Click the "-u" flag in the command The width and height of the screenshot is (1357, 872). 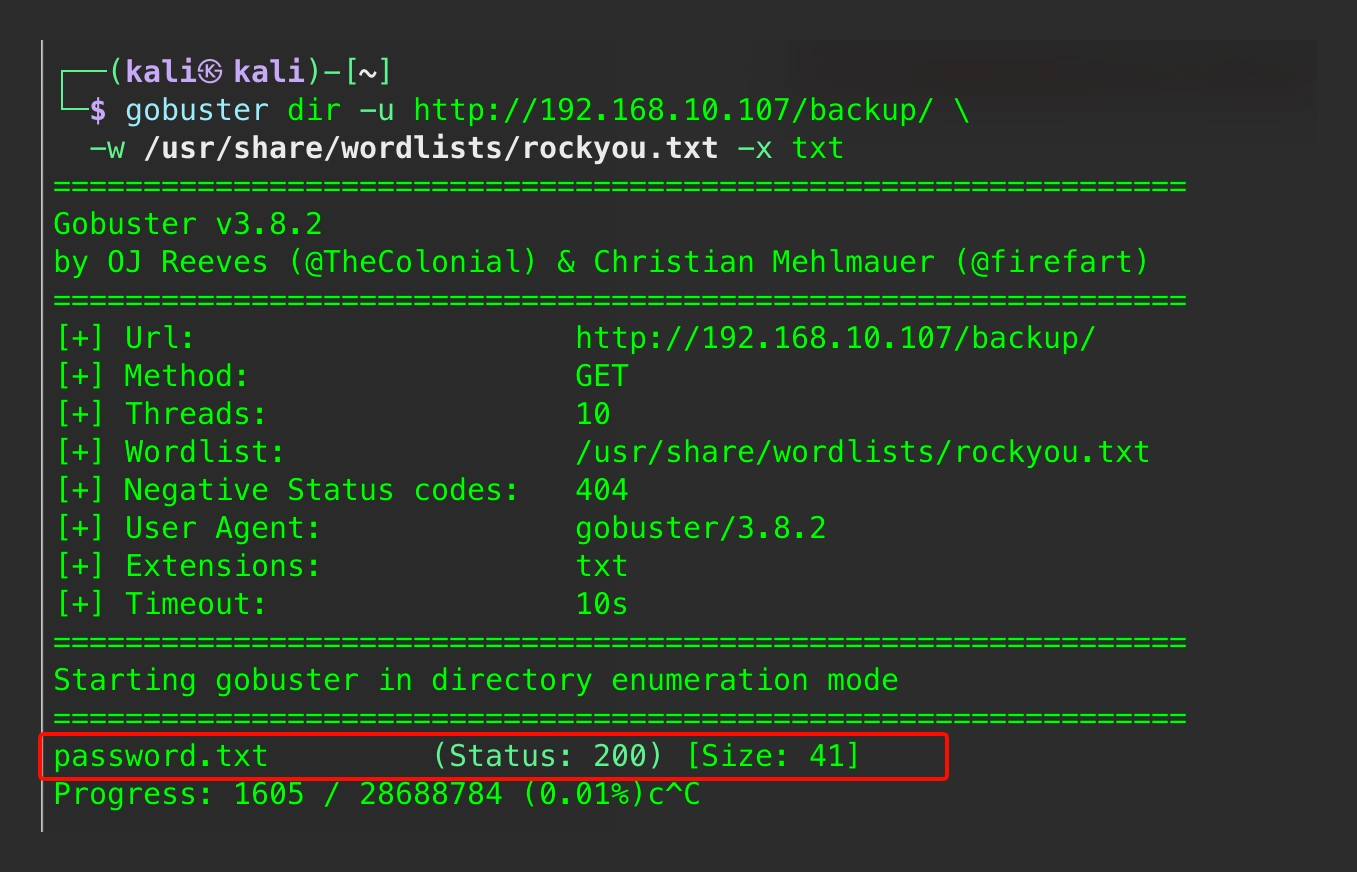point(376,110)
